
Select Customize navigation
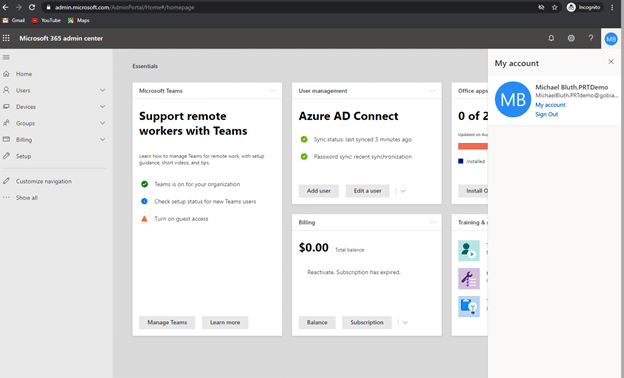pos(44,181)
